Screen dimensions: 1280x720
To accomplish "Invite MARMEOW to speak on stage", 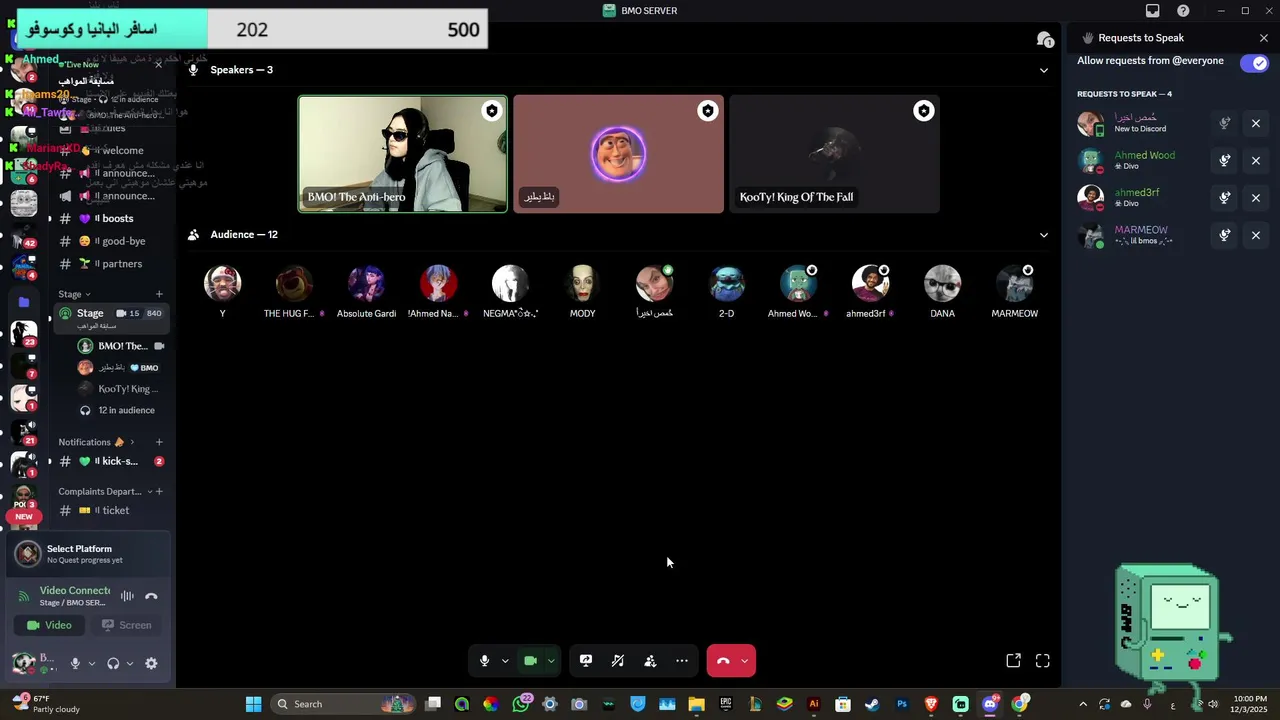I will click(x=1224, y=235).
